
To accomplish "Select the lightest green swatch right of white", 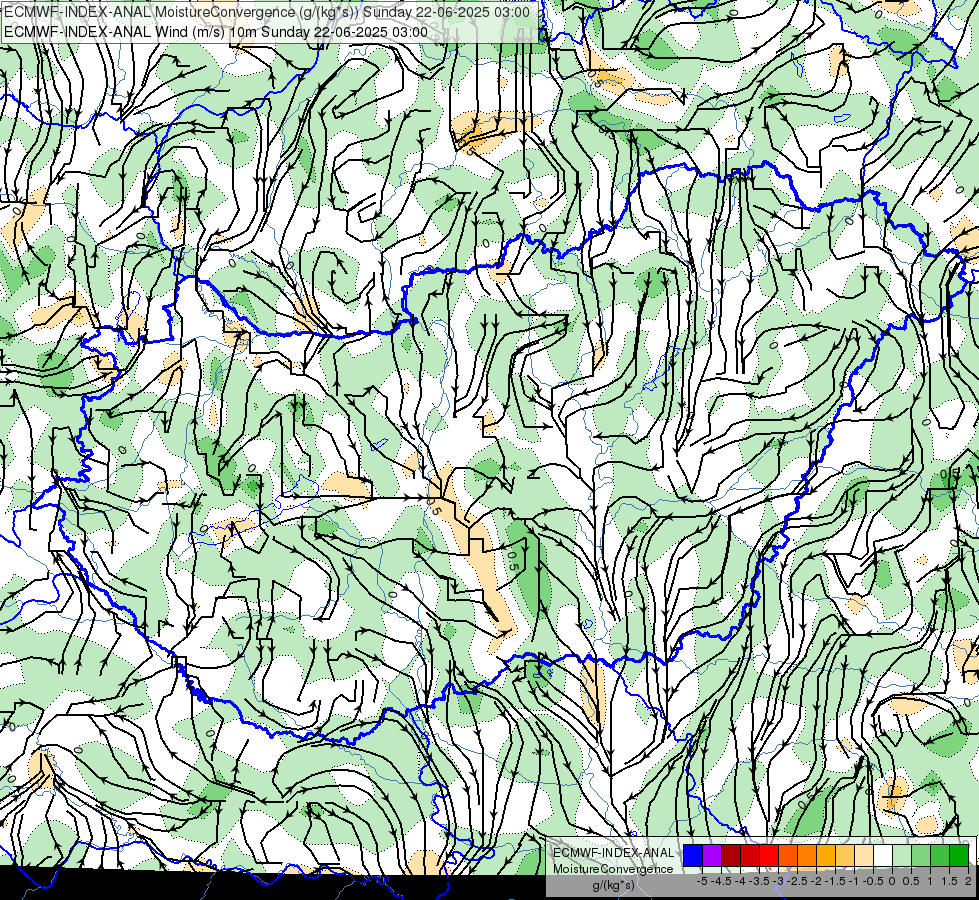I will (902, 855).
